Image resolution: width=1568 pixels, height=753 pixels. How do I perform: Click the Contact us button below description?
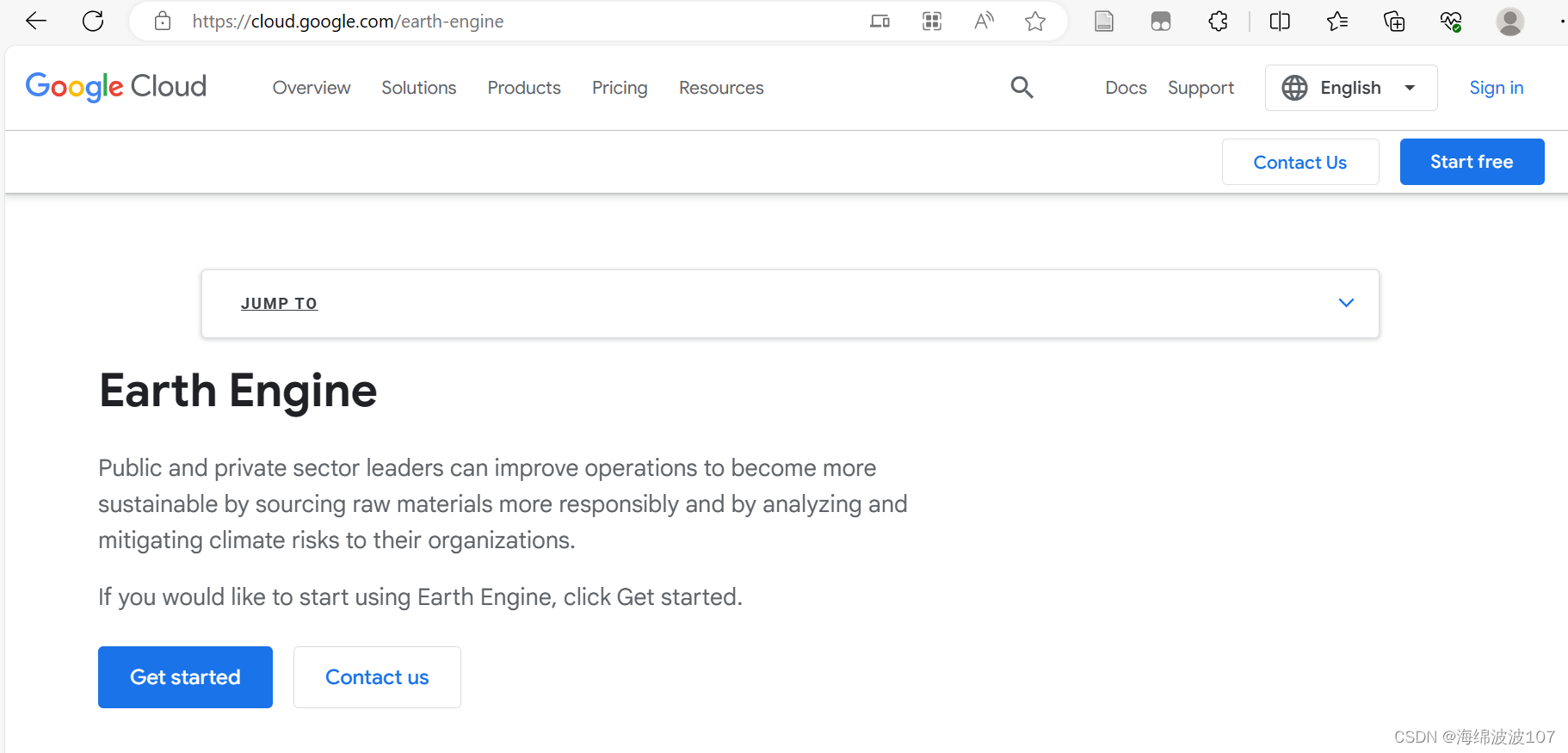click(377, 677)
